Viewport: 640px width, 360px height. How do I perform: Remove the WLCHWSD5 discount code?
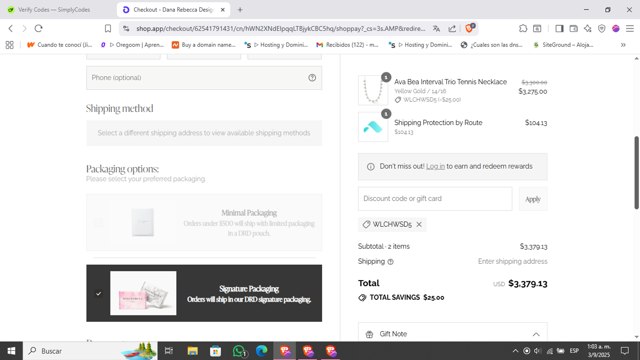point(419,224)
